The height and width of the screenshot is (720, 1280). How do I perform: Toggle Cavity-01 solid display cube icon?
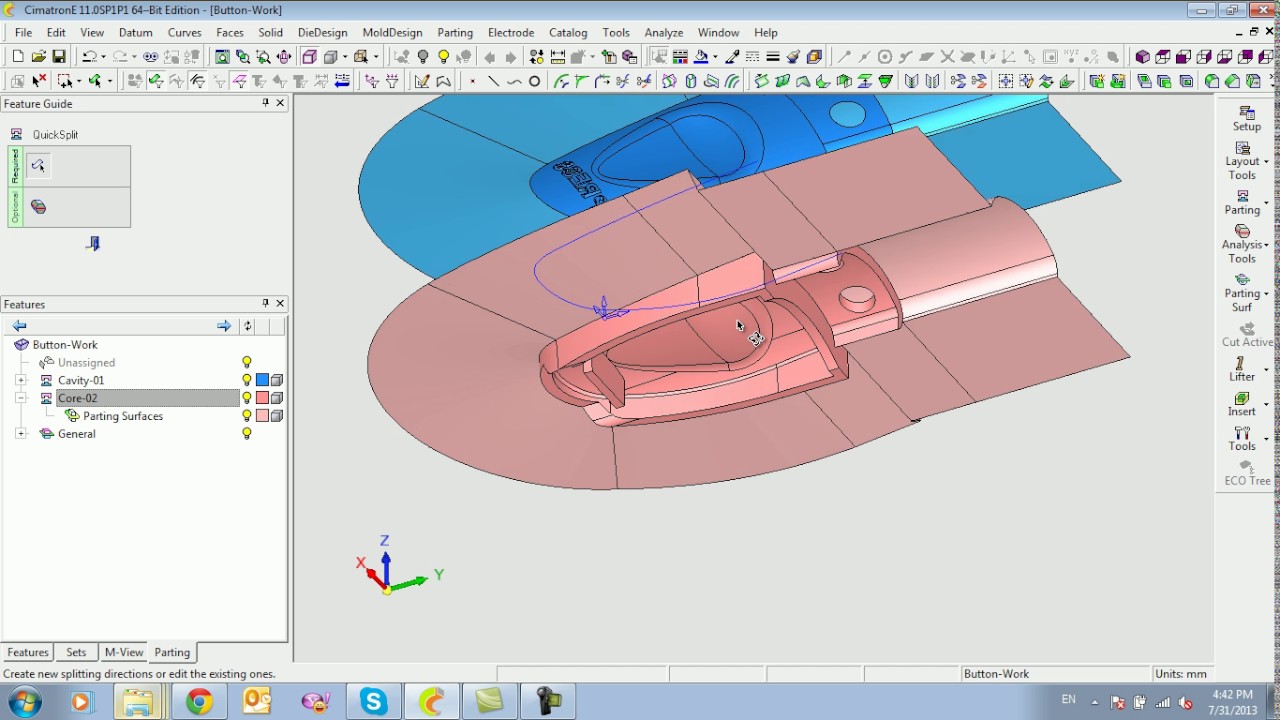click(277, 380)
